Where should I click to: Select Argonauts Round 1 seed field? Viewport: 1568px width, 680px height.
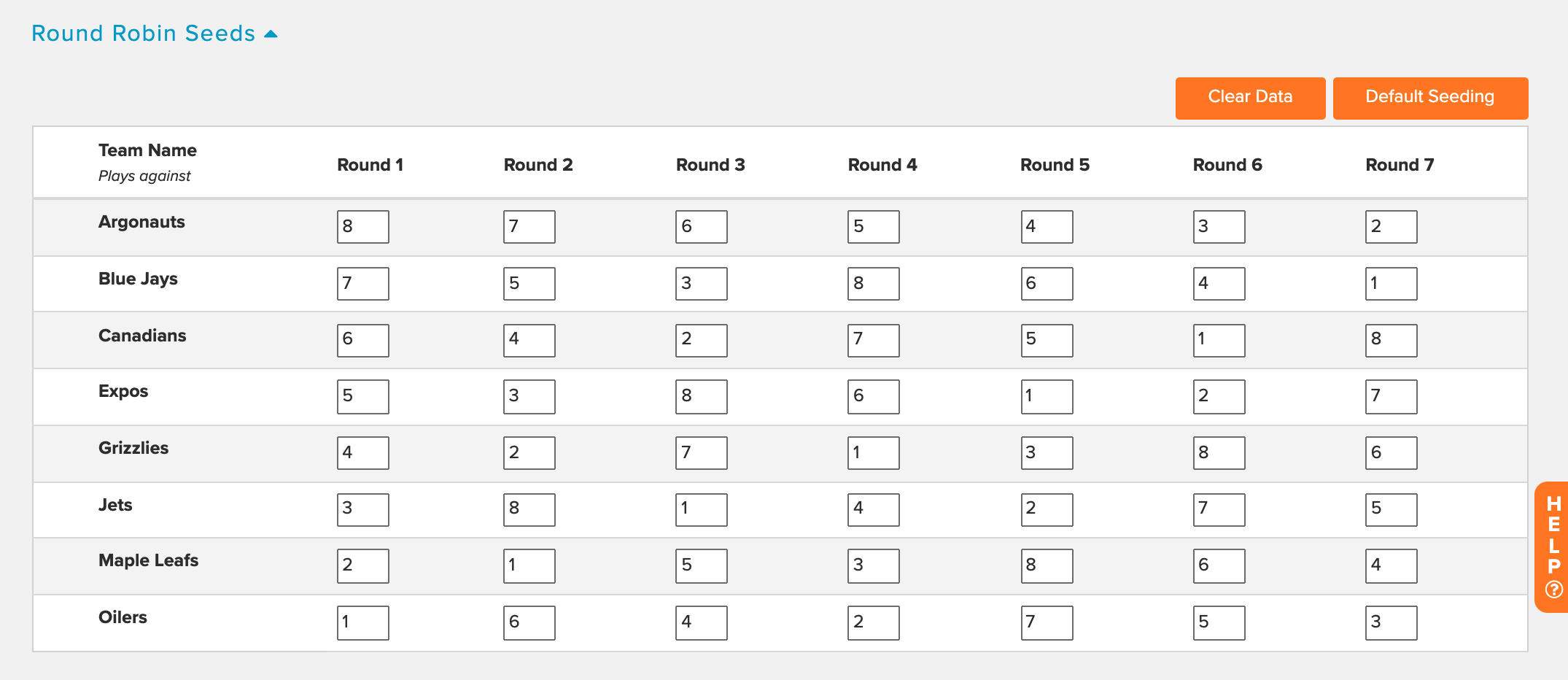363,227
